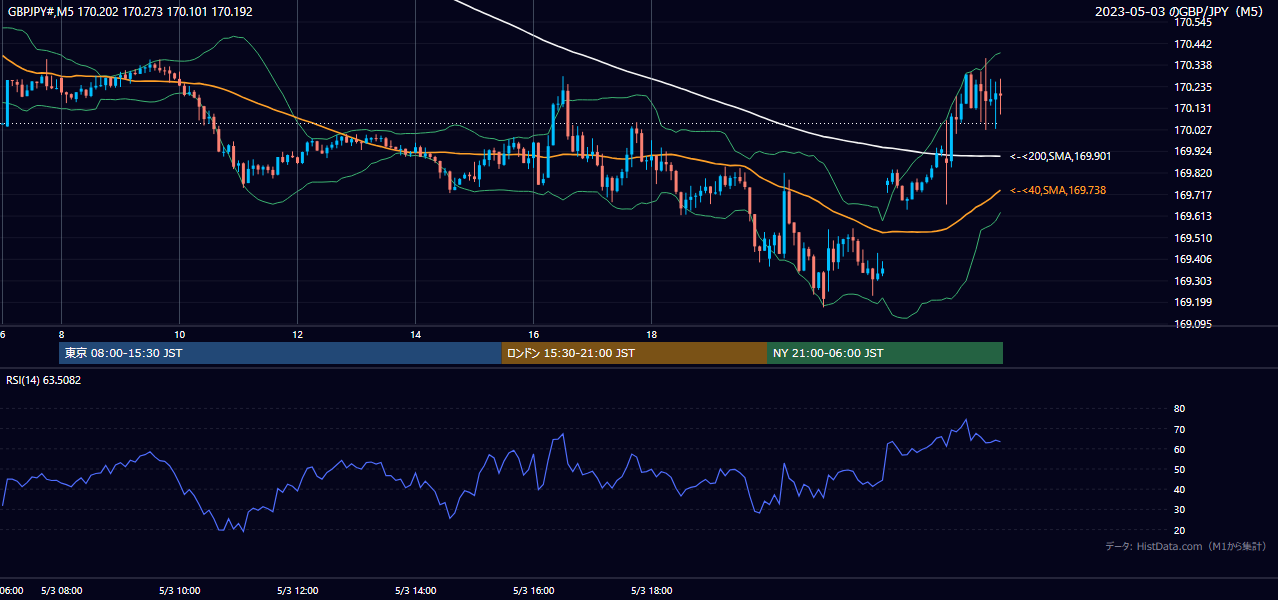1278x600 pixels.
Task: Click hour marker 8 below the price chart
Action: coord(61,334)
